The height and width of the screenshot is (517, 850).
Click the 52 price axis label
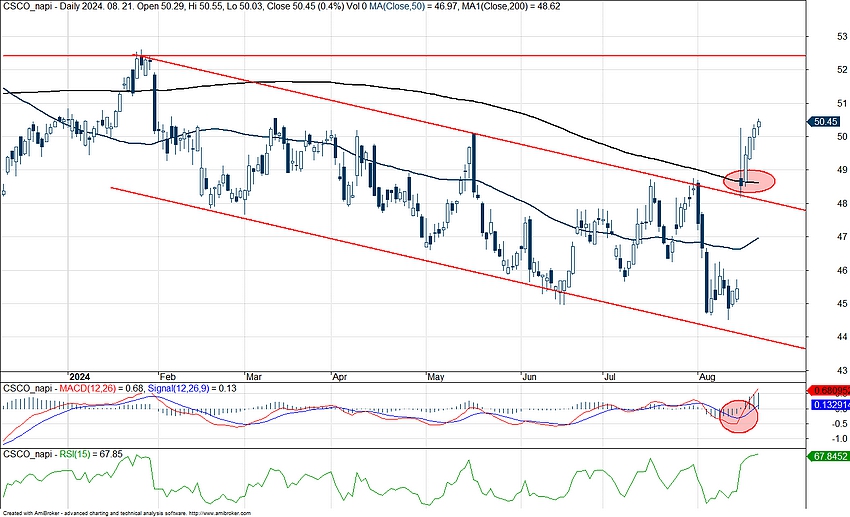click(x=842, y=70)
